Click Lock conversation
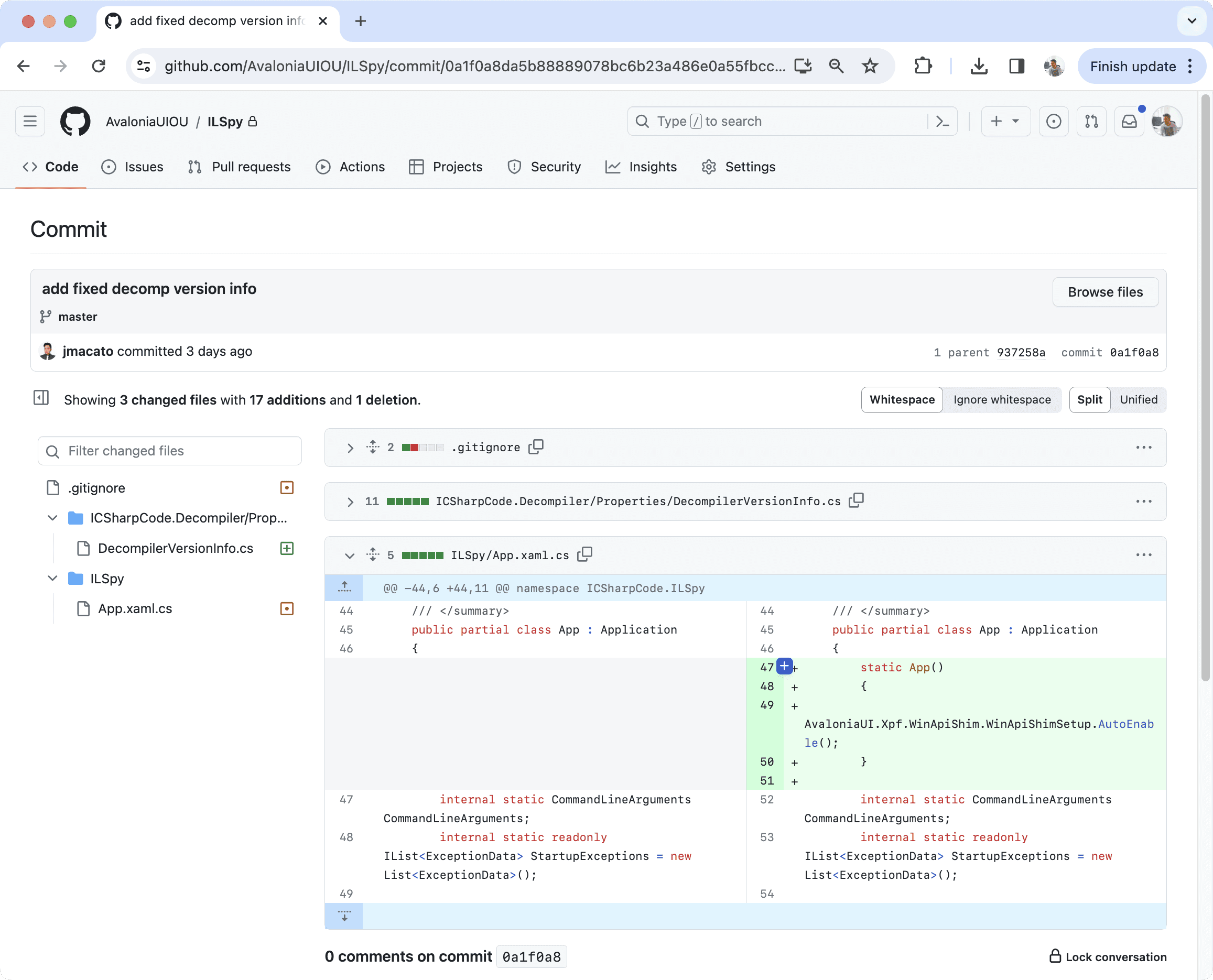Screen dimensions: 1213x980 point(1108,957)
